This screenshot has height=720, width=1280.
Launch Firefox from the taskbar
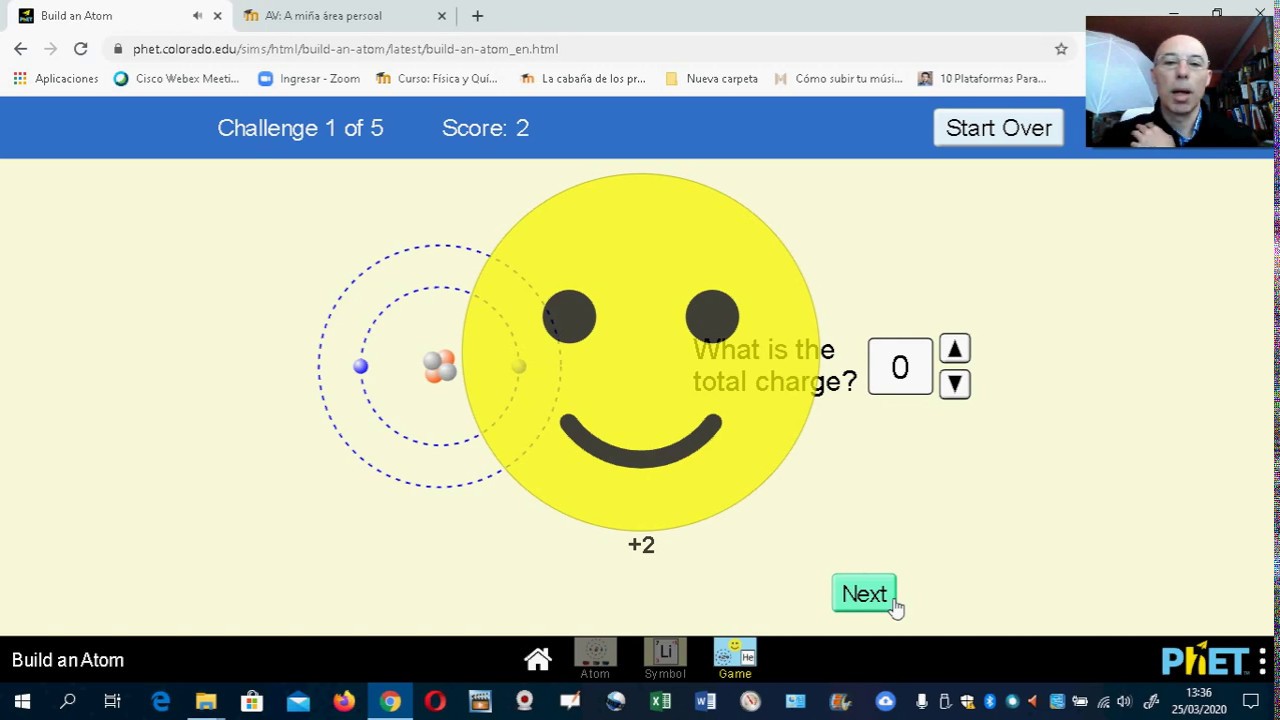(x=344, y=702)
